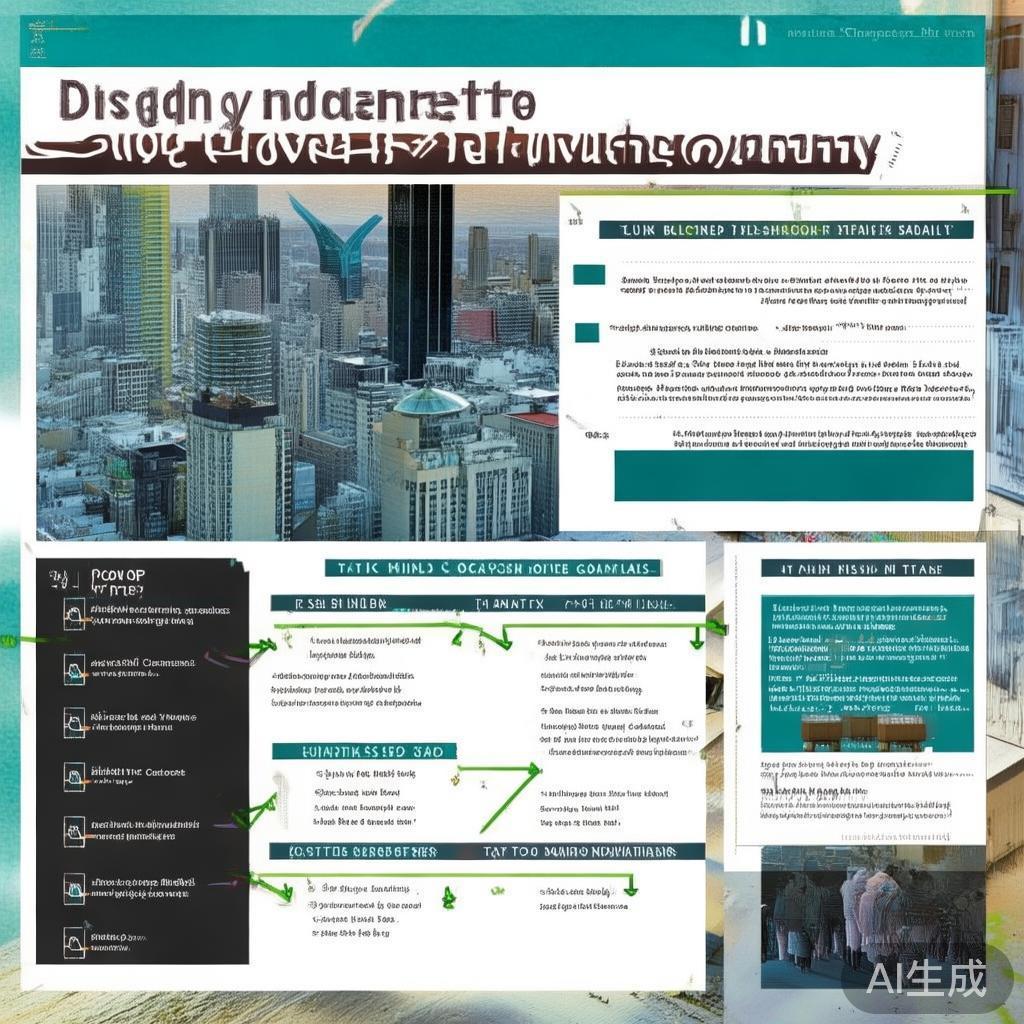
Task: Click the fourth icon in the dark sidebar
Action: tap(74, 775)
